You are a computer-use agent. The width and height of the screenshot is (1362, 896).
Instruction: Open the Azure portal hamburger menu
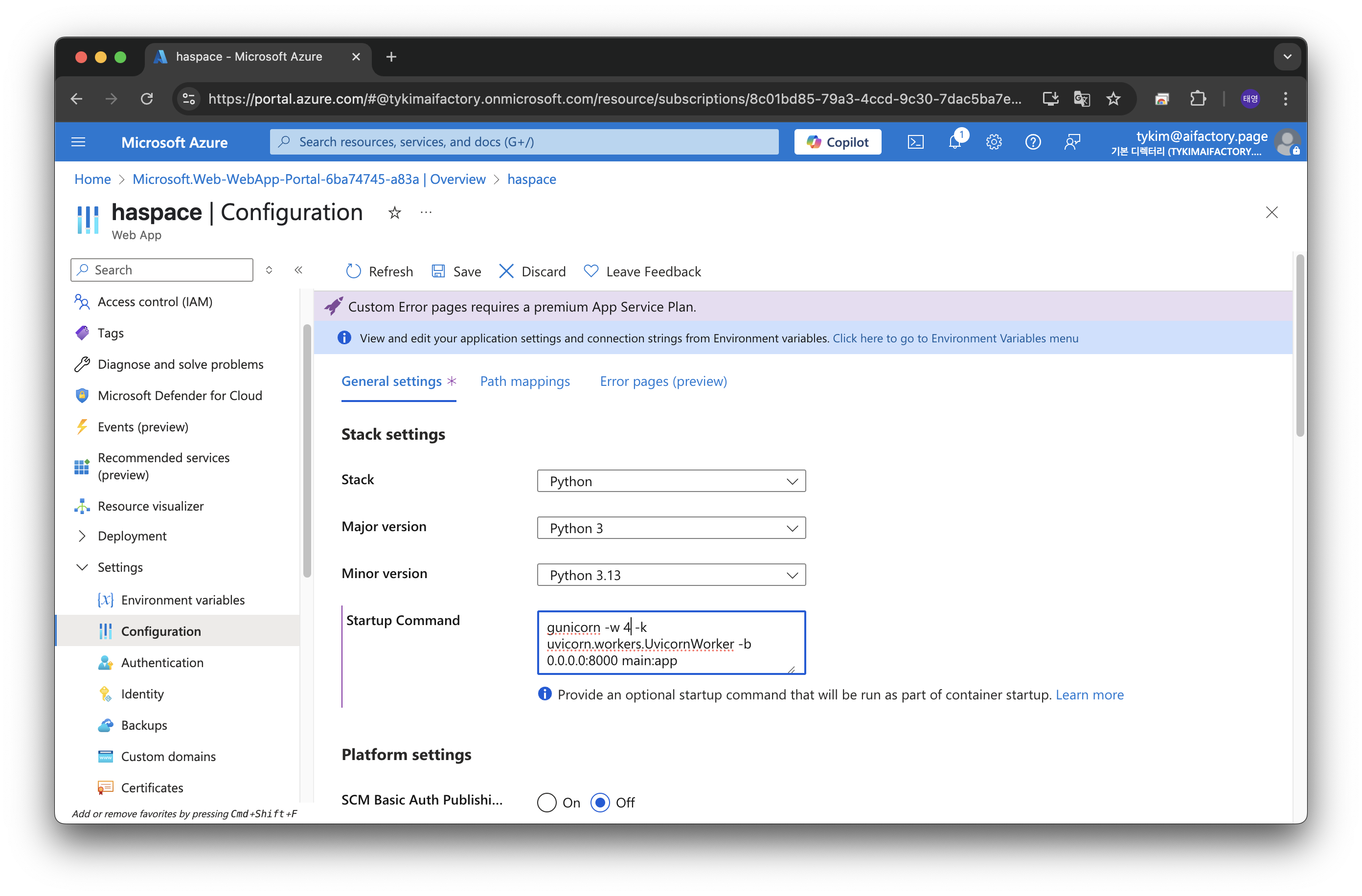tap(78, 142)
